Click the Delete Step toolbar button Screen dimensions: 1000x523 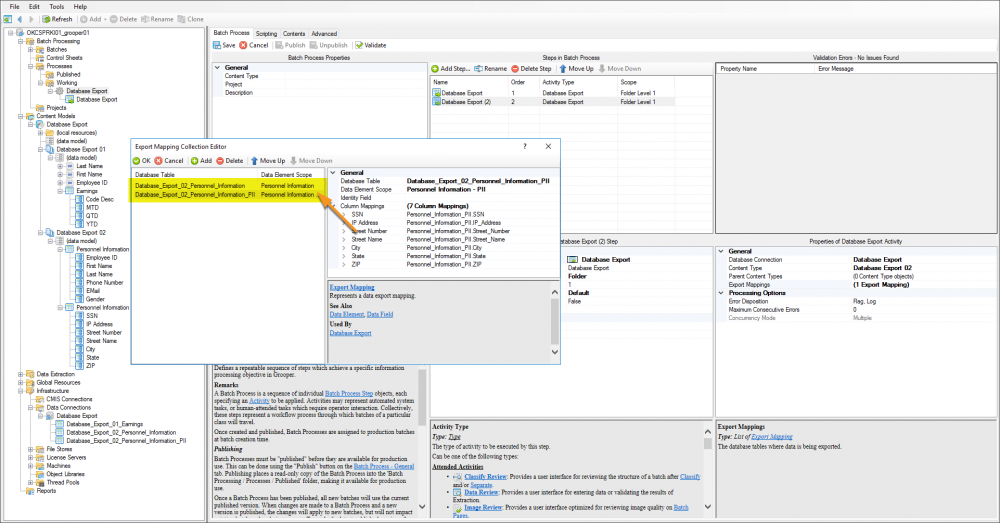(x=531, y=68)
